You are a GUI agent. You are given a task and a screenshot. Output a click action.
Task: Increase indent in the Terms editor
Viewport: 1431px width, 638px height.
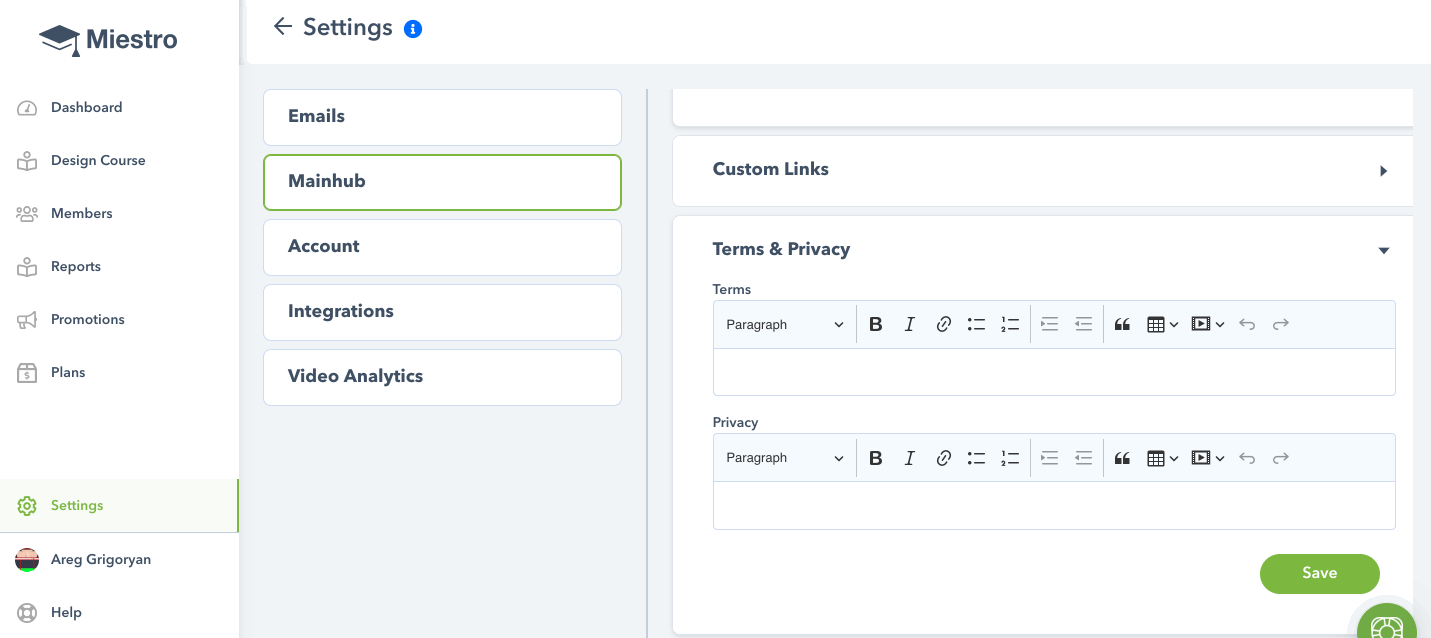[1049, 324]
